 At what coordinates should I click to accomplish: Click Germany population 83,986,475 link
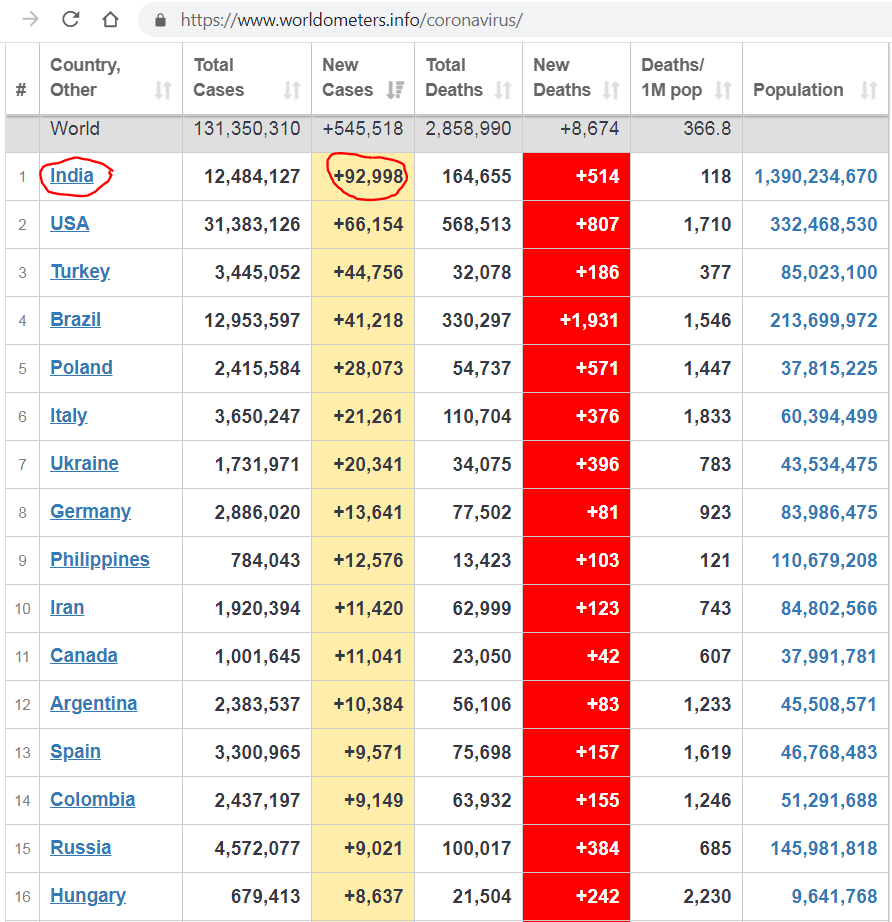click(x=828, y=512)
